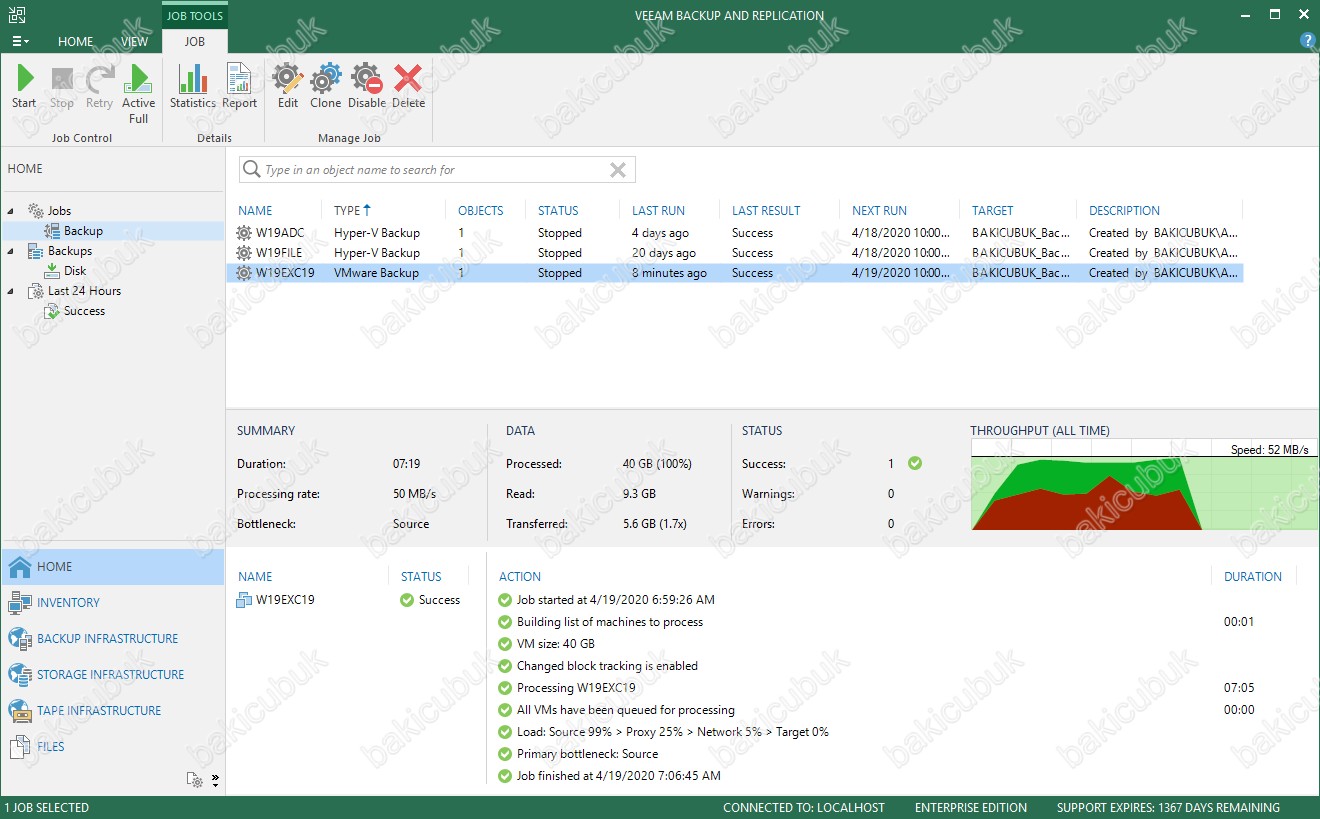
Task: Click the job search input field
Action: pyautogui.click(x=430, y=170)
